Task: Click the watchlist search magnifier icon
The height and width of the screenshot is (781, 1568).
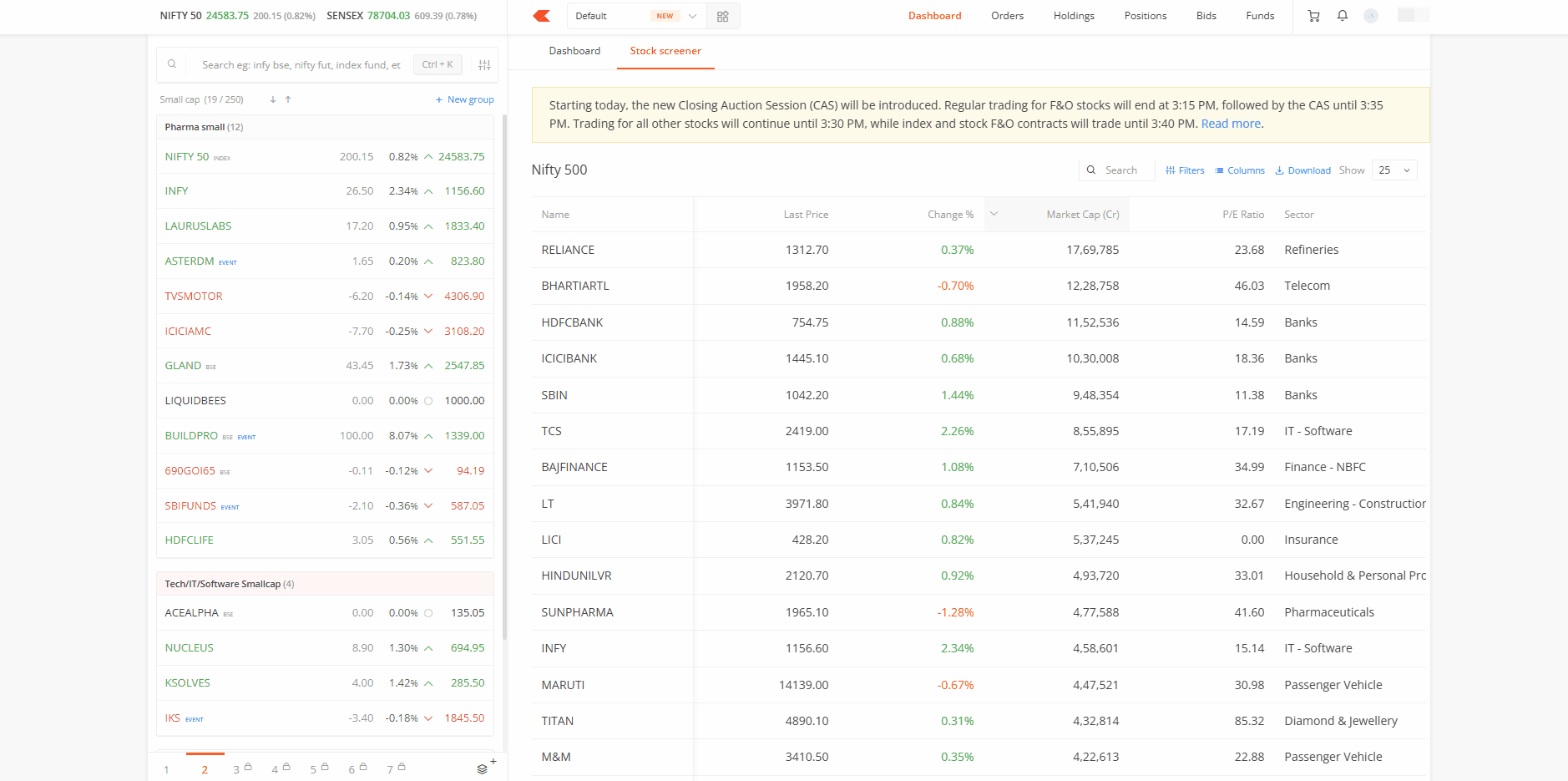Action: (172, 64)
